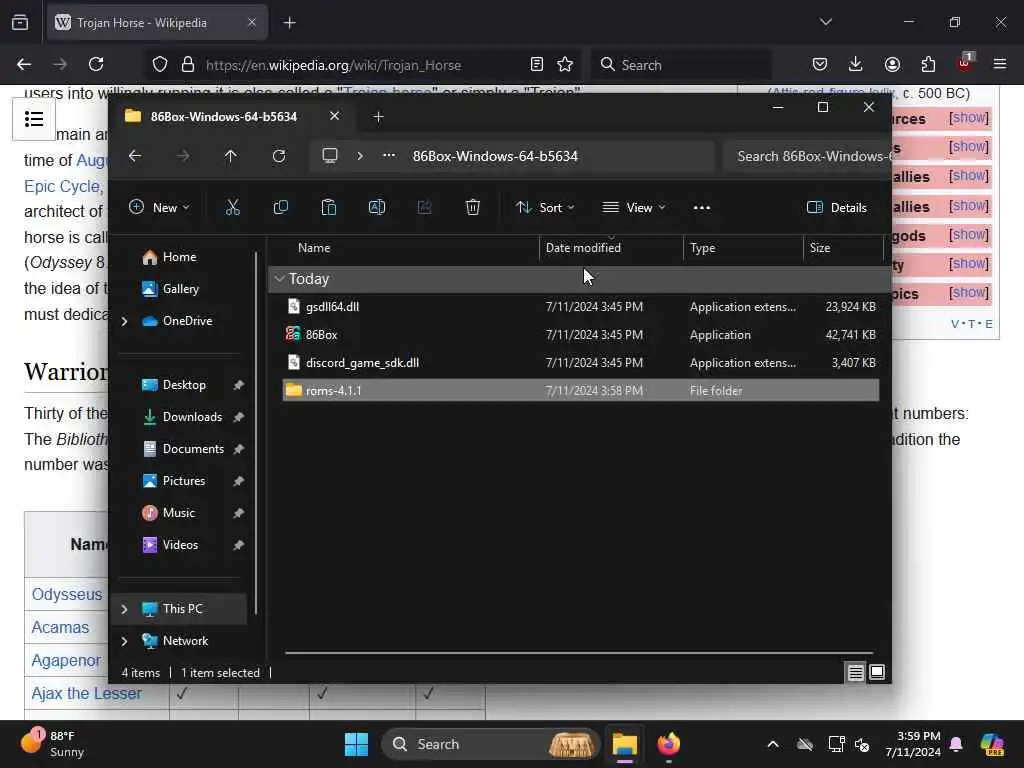Open the address bar ellipsis in Explorer
This screenshot has width=1024, height=768.
click(x=389, y=155)
